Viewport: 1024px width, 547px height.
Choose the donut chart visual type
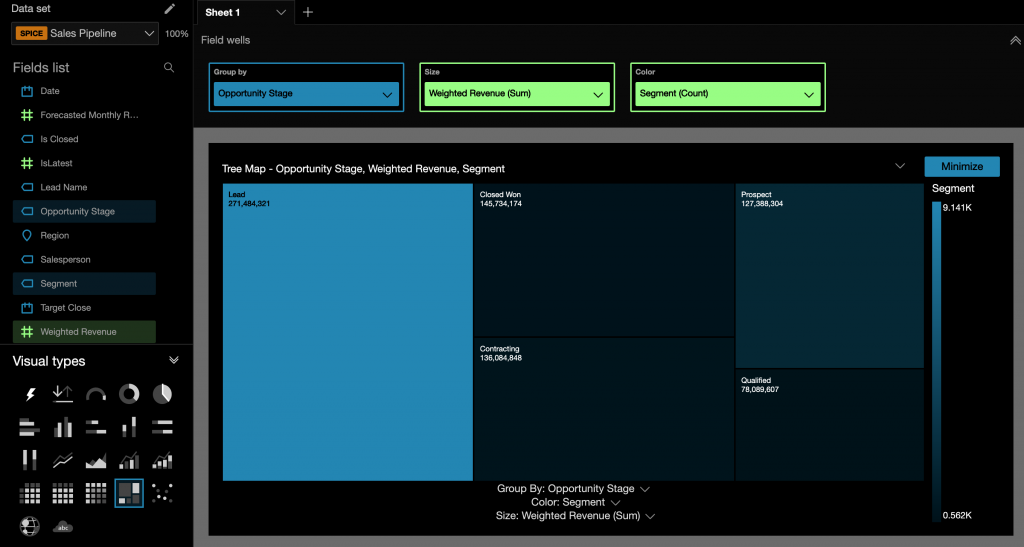point(129,394)
